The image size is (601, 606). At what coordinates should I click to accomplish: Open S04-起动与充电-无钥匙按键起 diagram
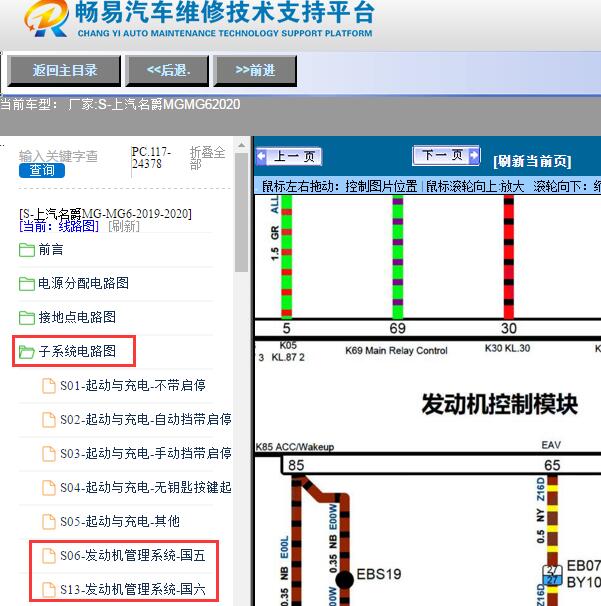pyautogui.click(x=146, y=487)
